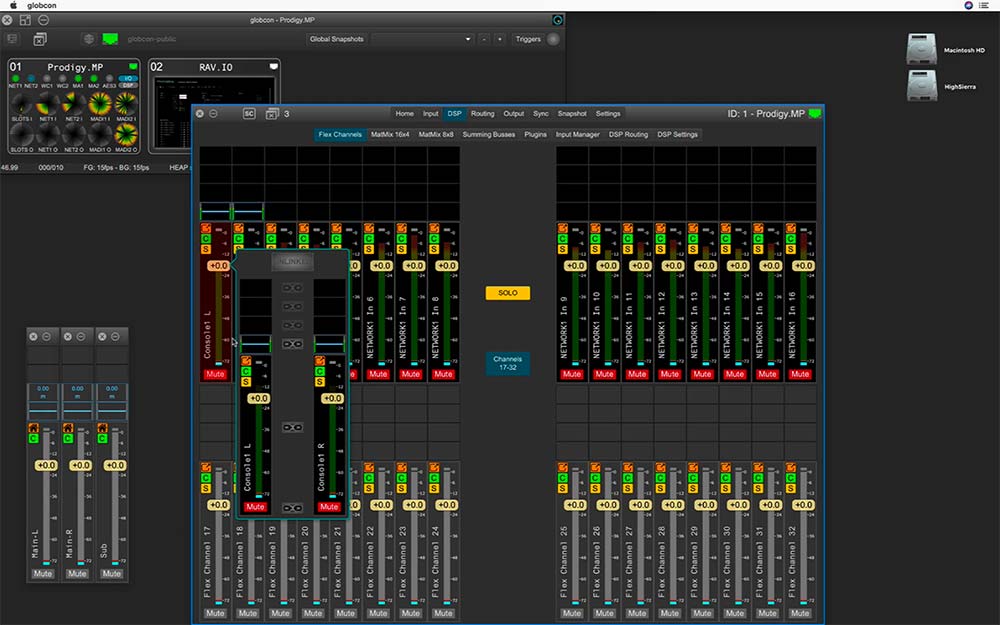Mute the Sub output strip
The width and height of the screenshot is (1000, 625).
coord(112,573)
